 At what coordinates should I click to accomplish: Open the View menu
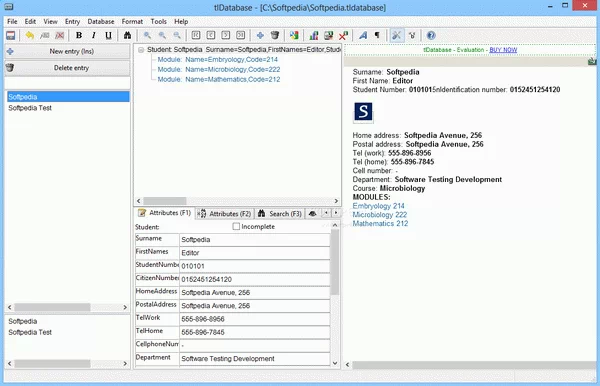(51, 21)
